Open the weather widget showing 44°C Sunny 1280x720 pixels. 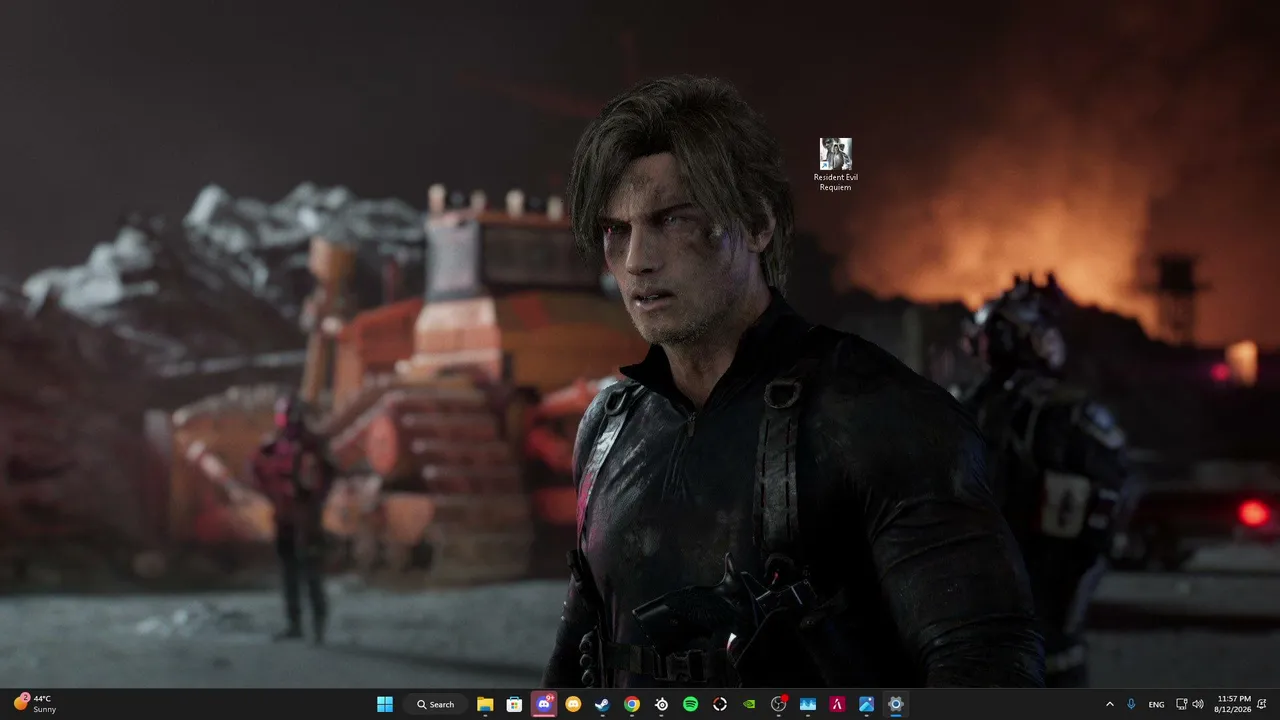point(35,704)
